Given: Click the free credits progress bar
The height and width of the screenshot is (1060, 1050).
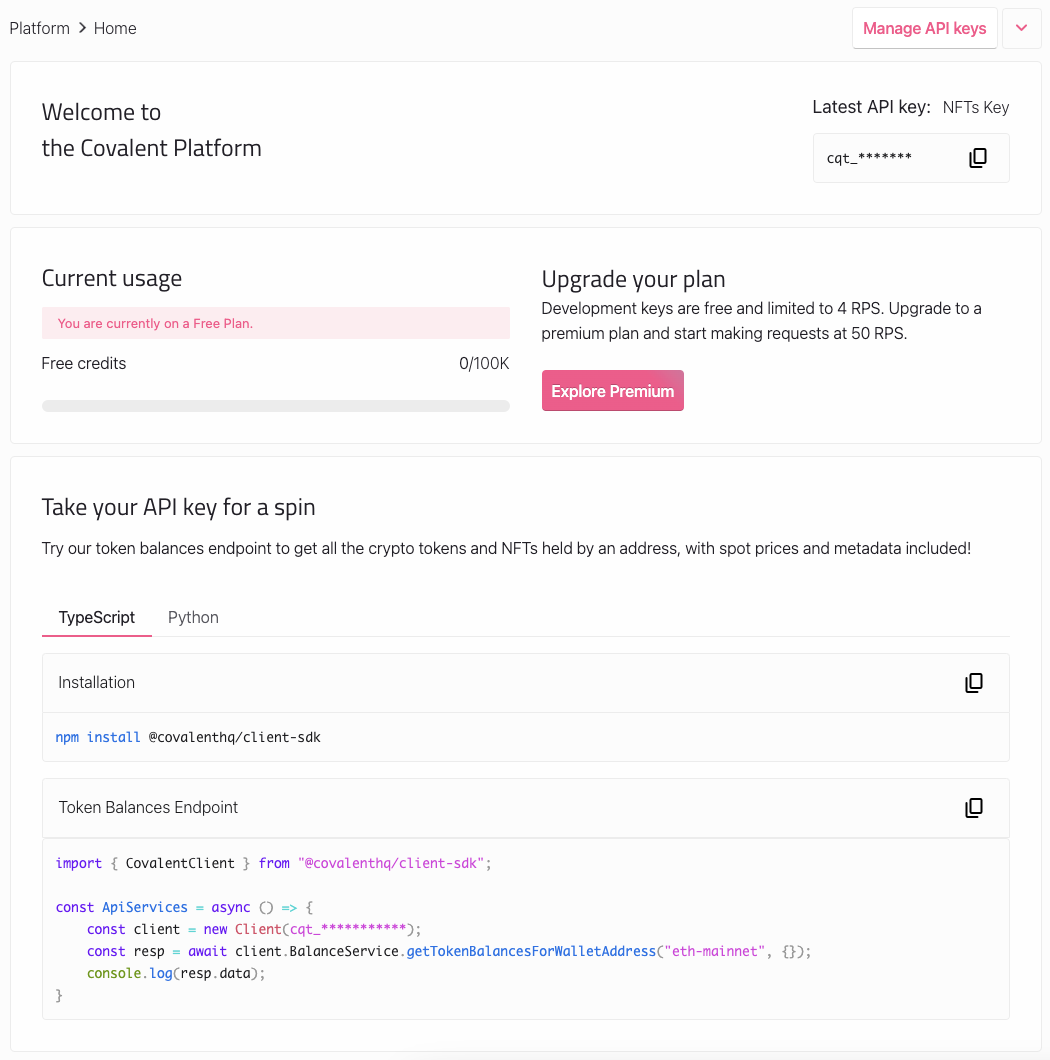Looking at the screenshot, I should (x=276, y=406).
